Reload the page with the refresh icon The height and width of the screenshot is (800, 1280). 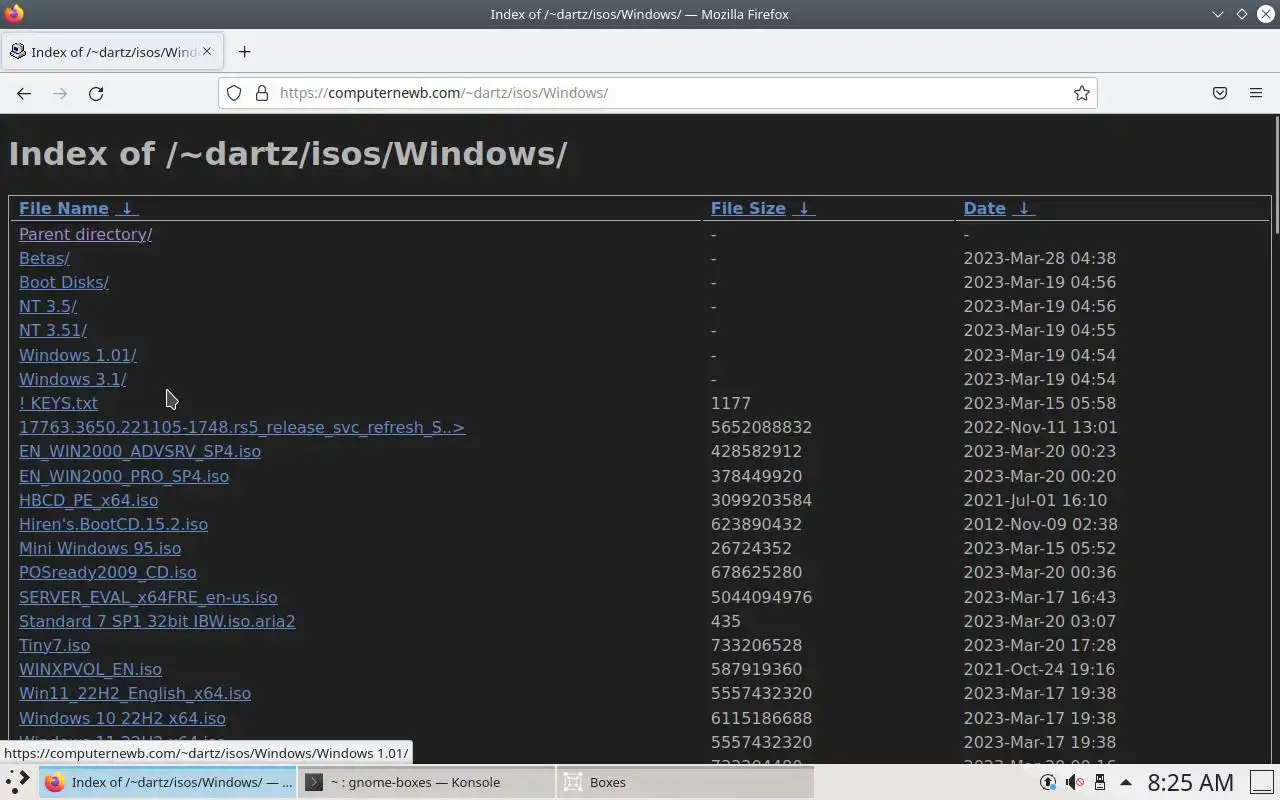point(96,93)
